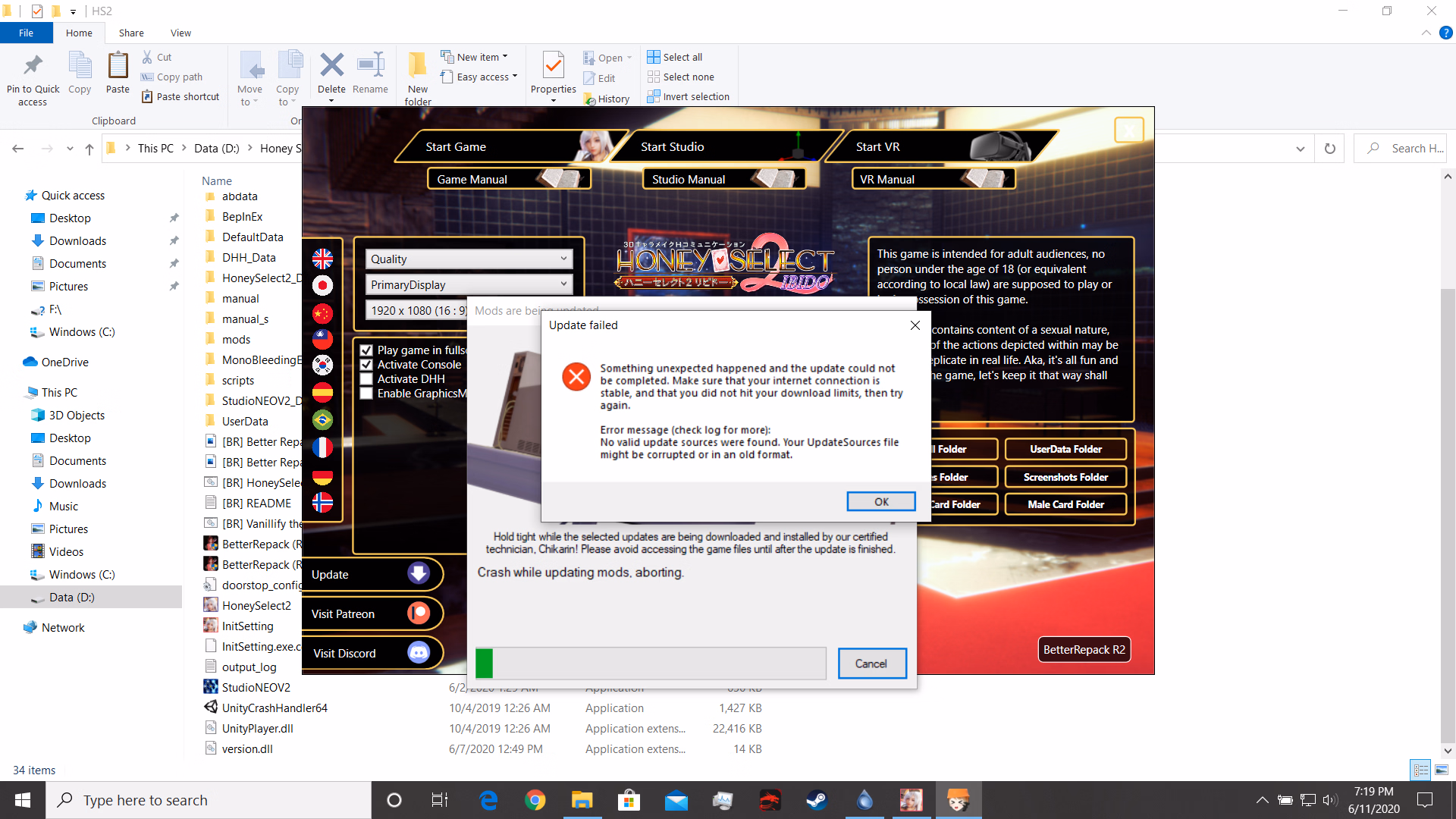Open the File ribbon tab
The image size is (1456, 819).
[x=26, y=33]
